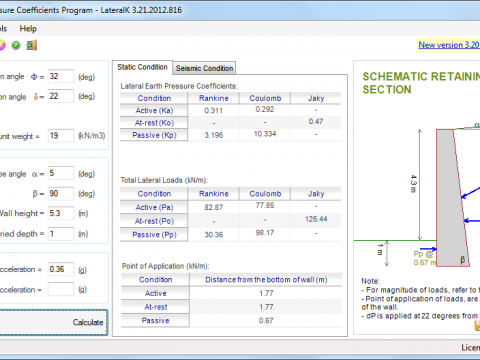Click the δ angle input showing 22

click(x=61, y=96)
